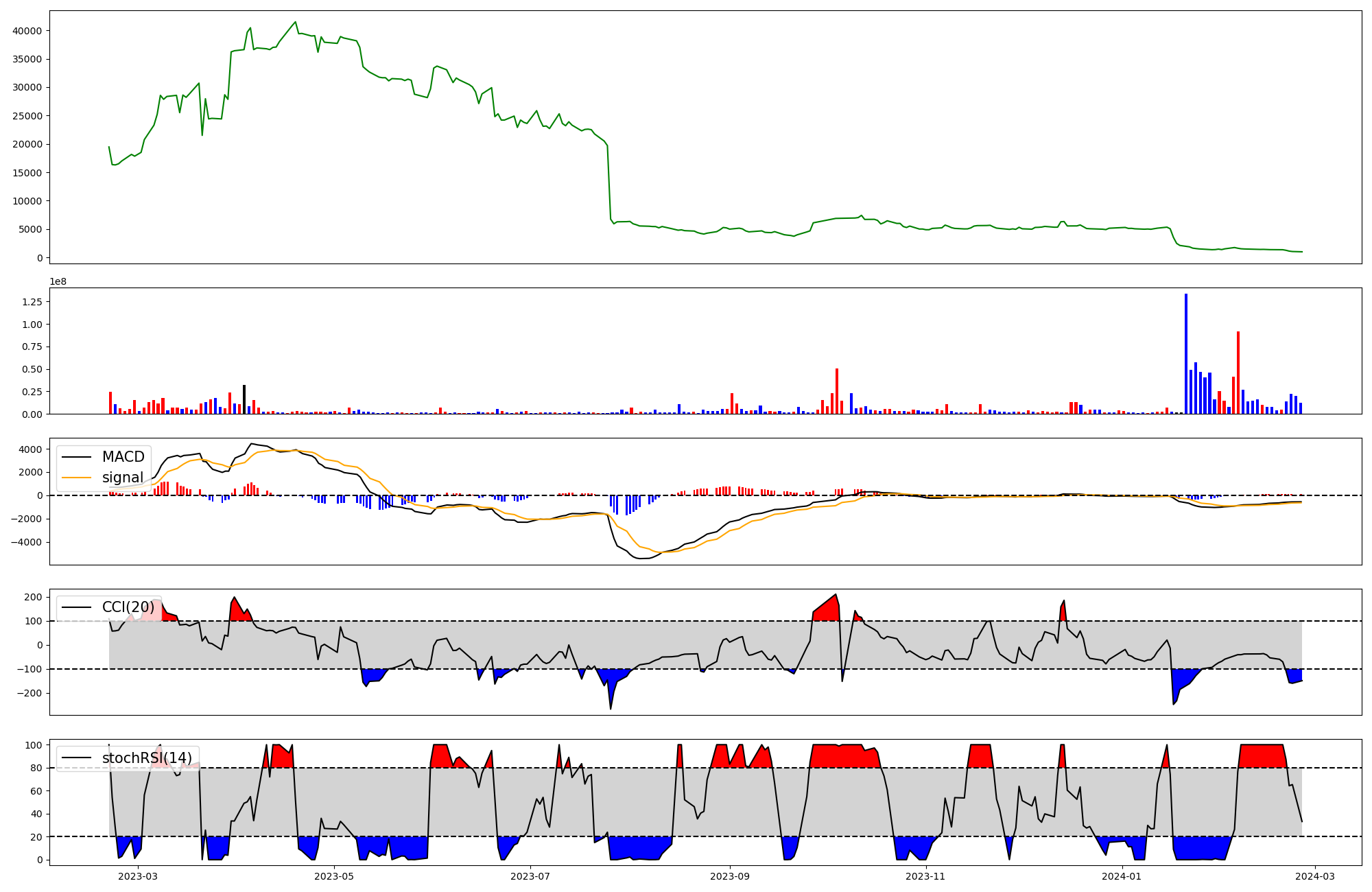
Task: Click the 40000 price axis label
Action: 27,31
